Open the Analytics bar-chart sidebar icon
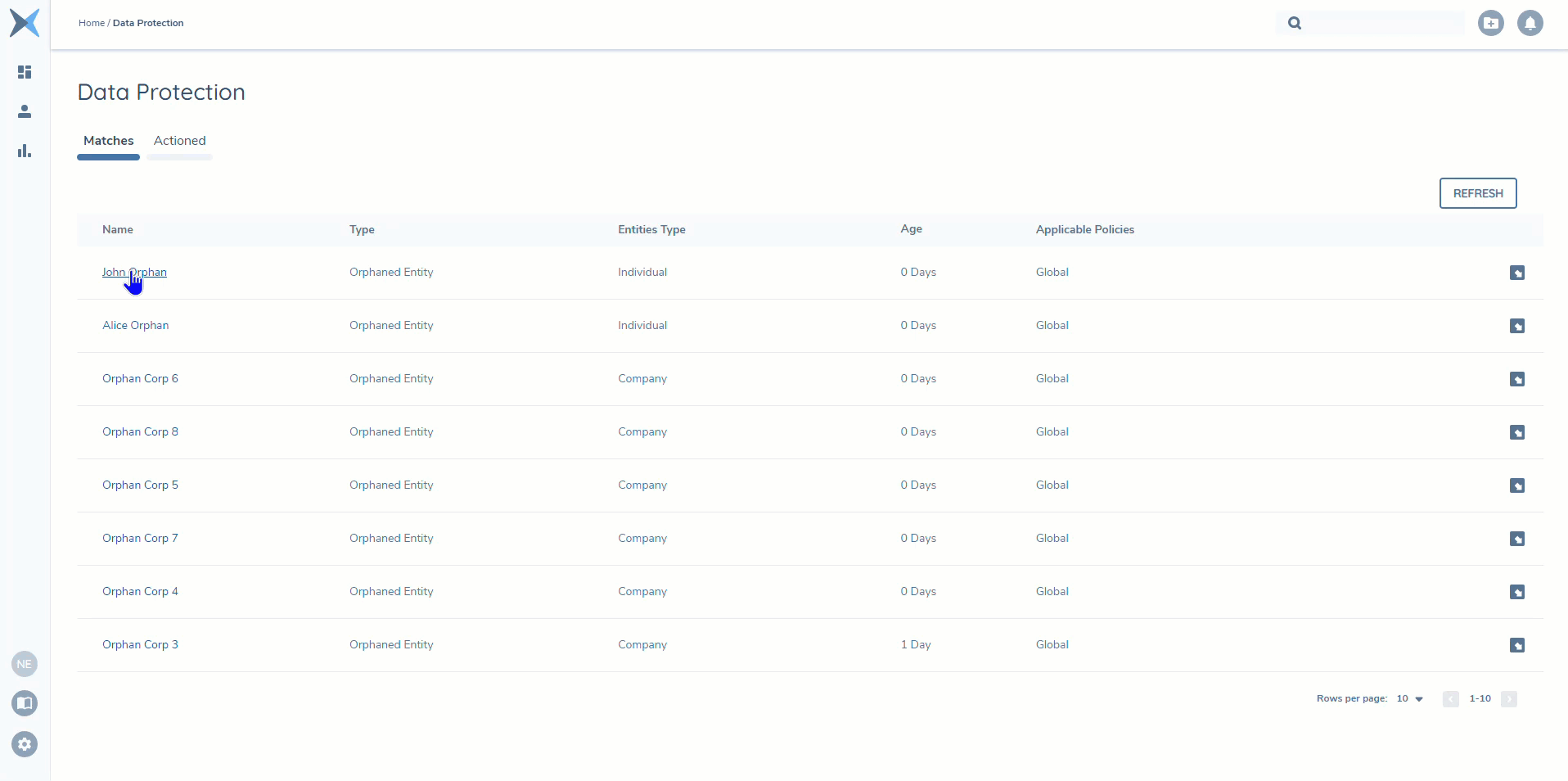 tap(25, 151)
